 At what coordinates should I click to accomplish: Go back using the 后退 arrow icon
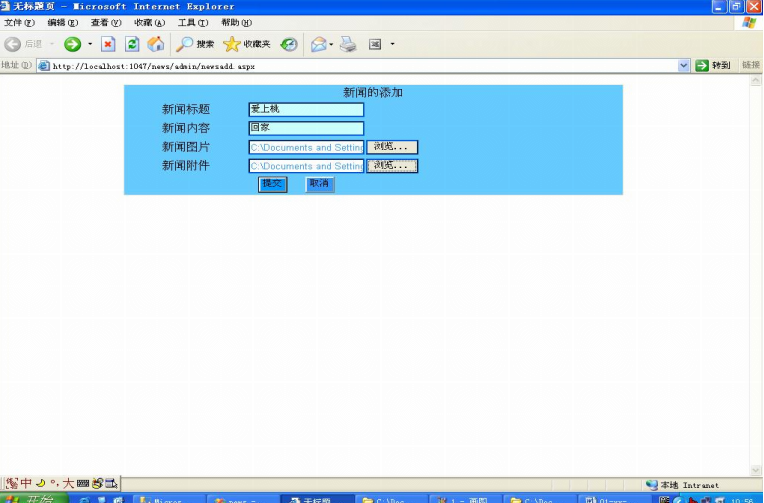tap(13, 44)
